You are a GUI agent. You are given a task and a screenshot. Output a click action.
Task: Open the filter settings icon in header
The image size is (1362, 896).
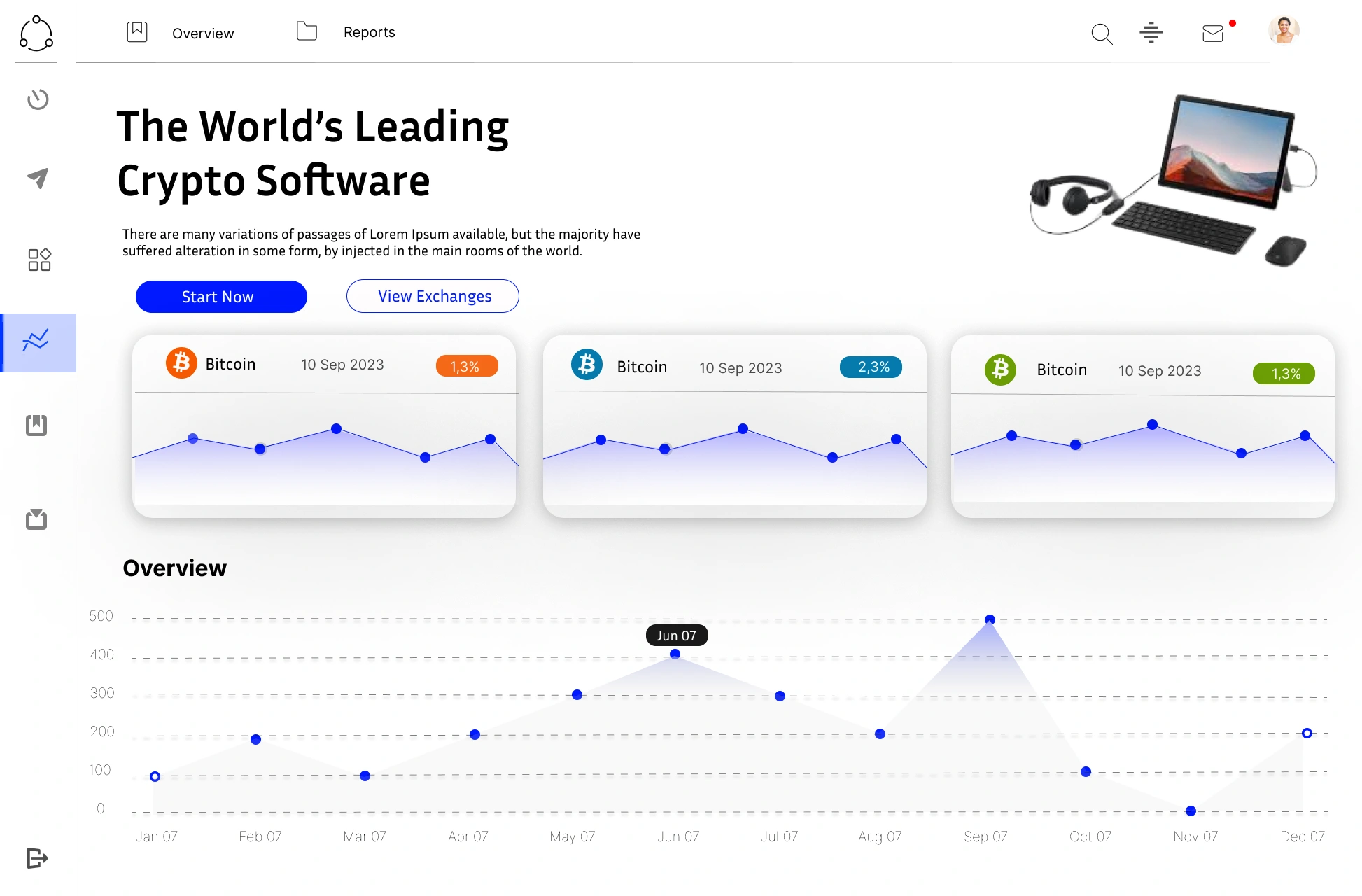tap(1151, 32)
